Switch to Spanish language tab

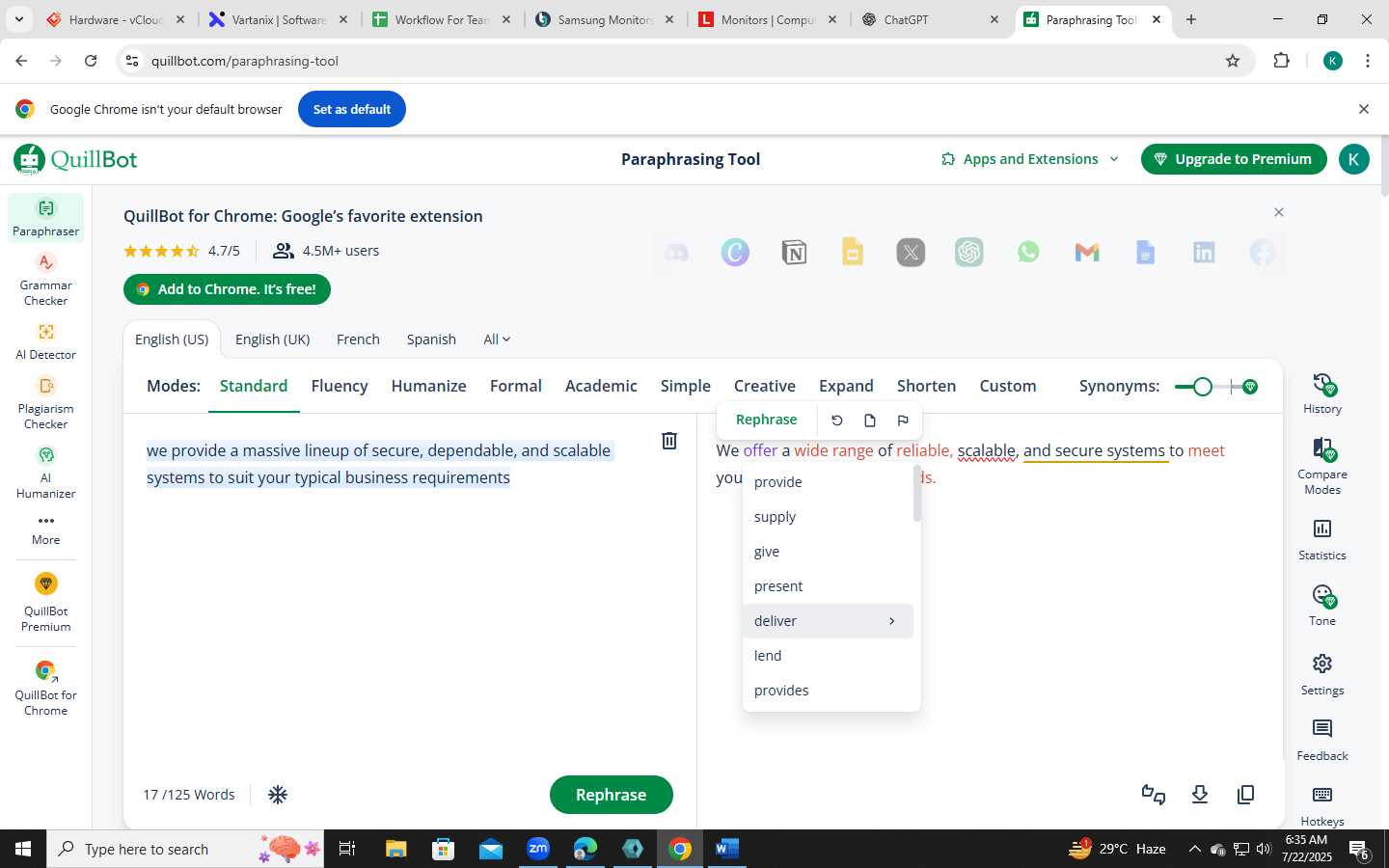431,339
